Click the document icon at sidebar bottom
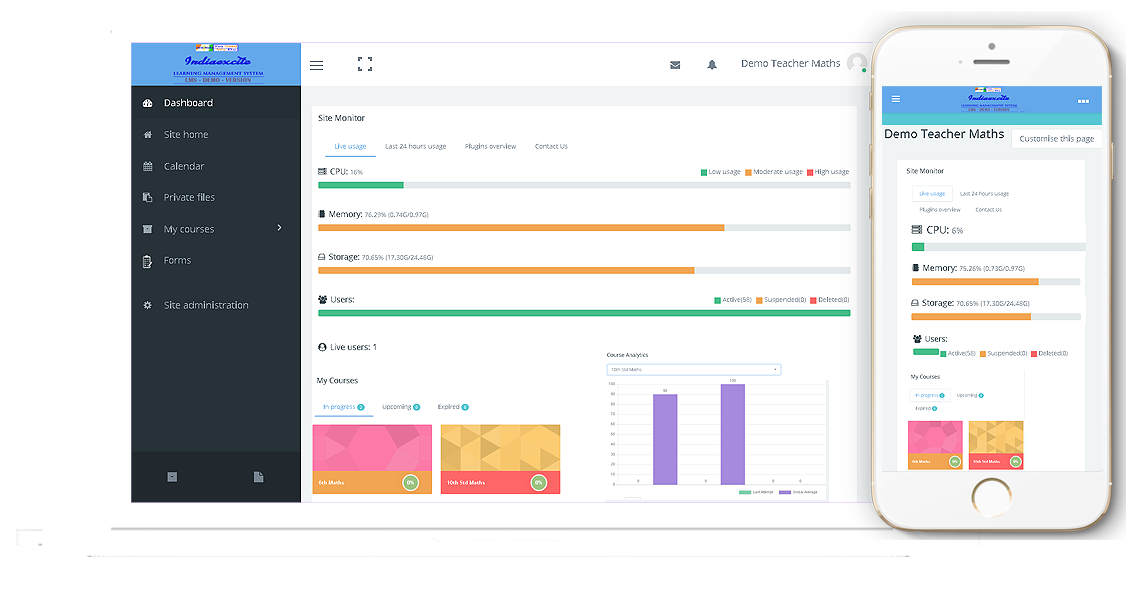The image size is (1126, 590). (x=258, y=477)
